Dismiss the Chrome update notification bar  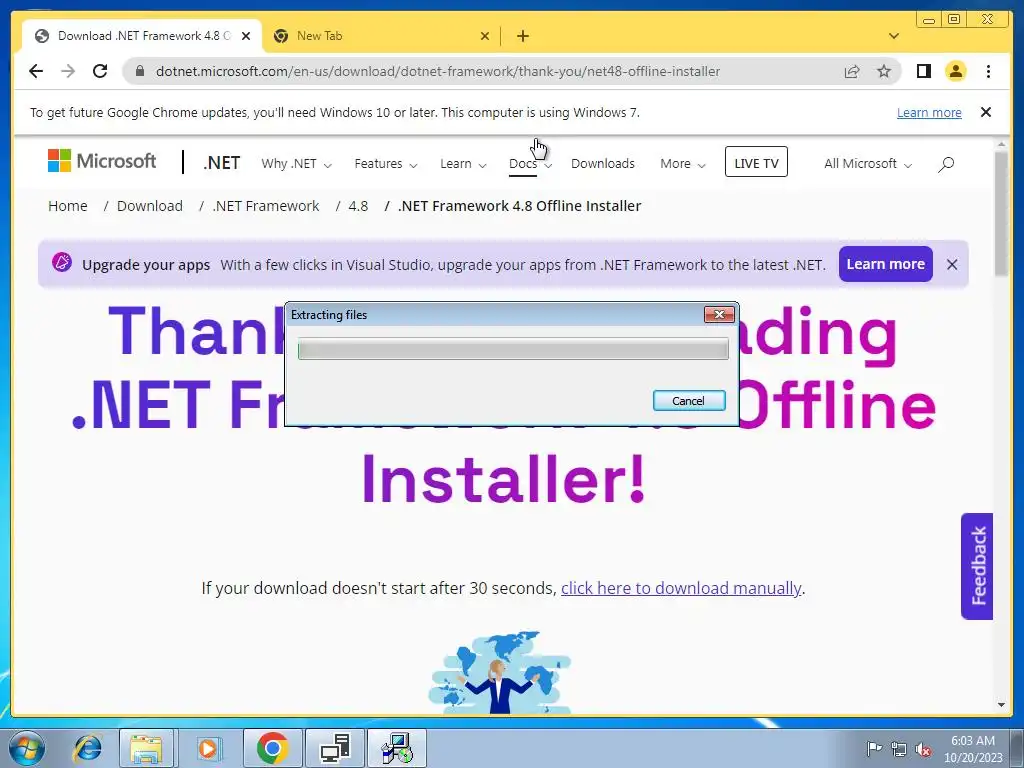986,112
